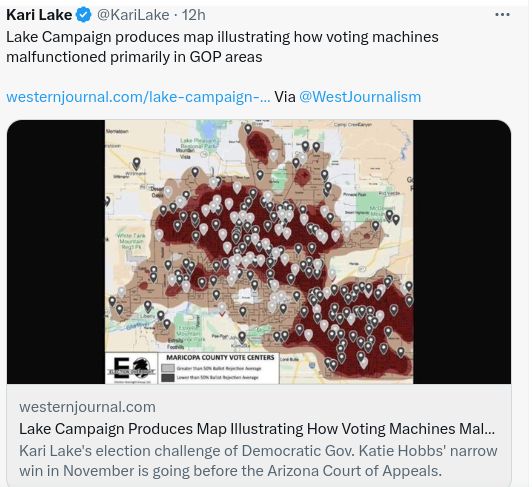The height and width of the screenshot is (487, 532).
Task: Click the Maricopa County Vote Centers legend title
Action: 220,358
